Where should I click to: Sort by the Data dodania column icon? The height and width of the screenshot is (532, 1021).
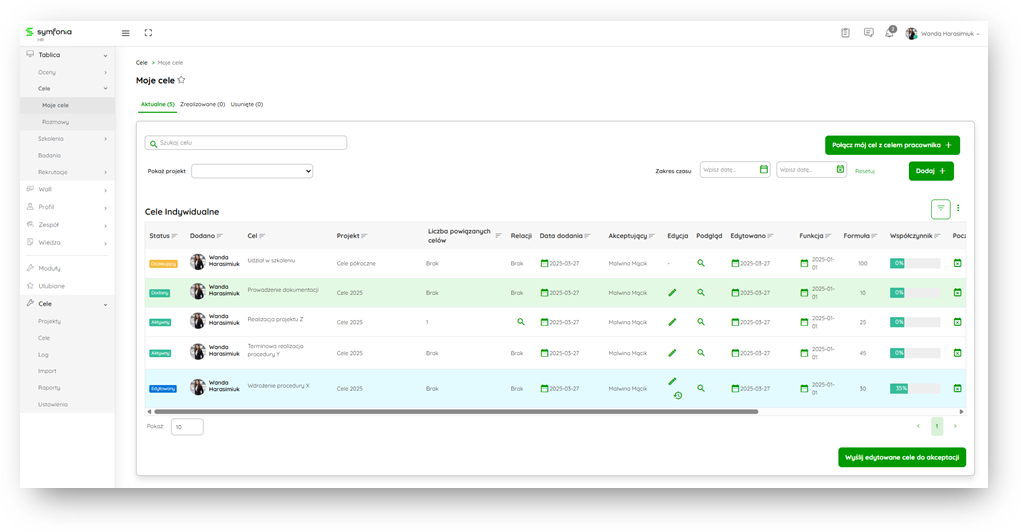tap(587, 236)
